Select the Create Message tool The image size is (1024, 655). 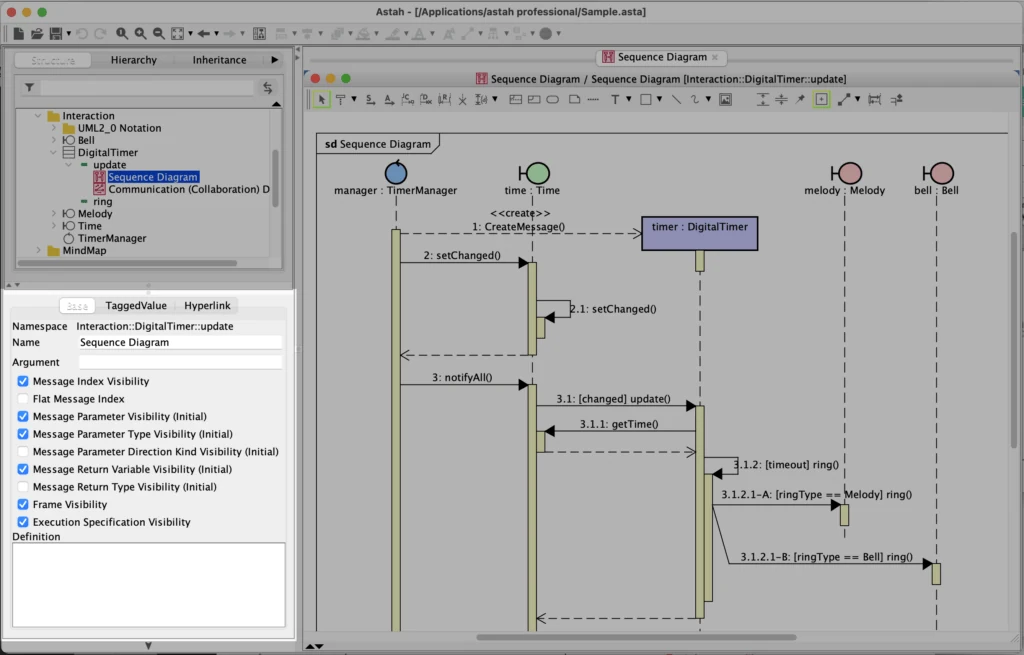[x=408, y=99]
